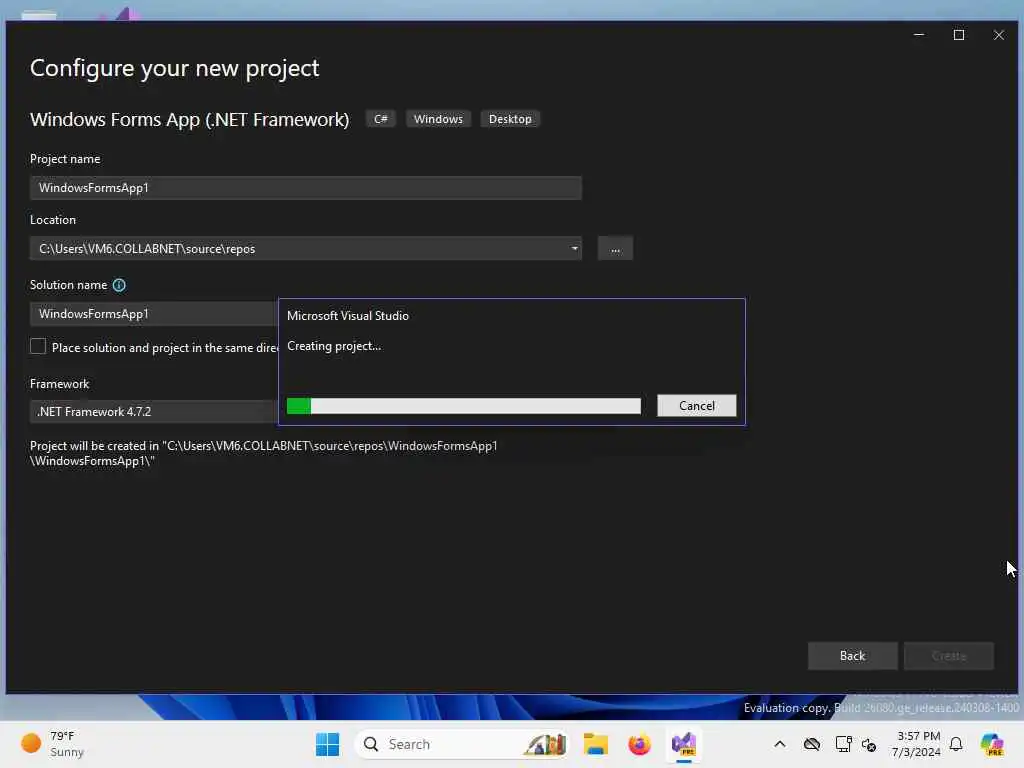Click the Creating project... status text
This screenshot has width=1024, height=768.
(x=334, y=346)
